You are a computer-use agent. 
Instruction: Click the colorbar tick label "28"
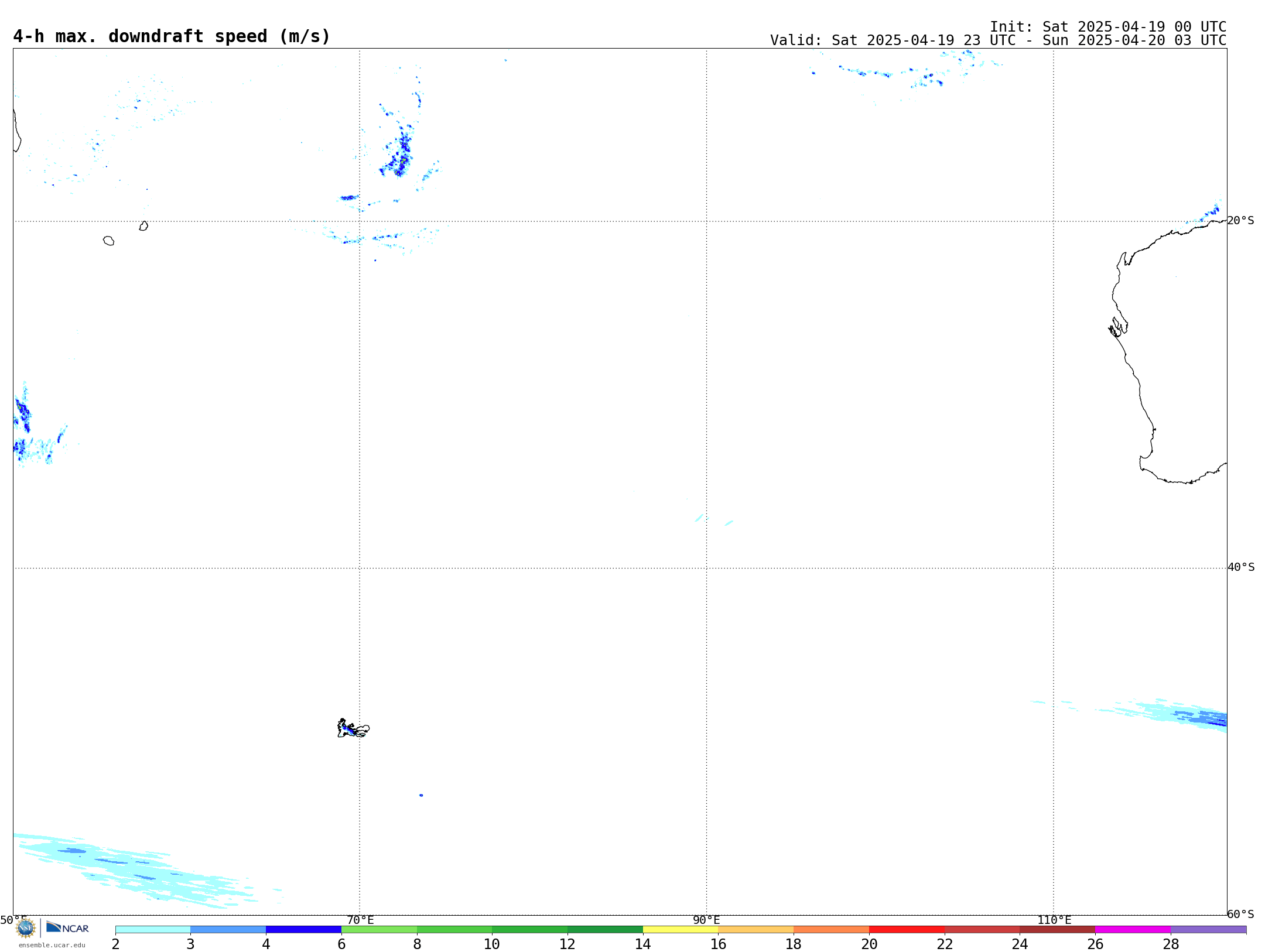(x=1171, y=944)
